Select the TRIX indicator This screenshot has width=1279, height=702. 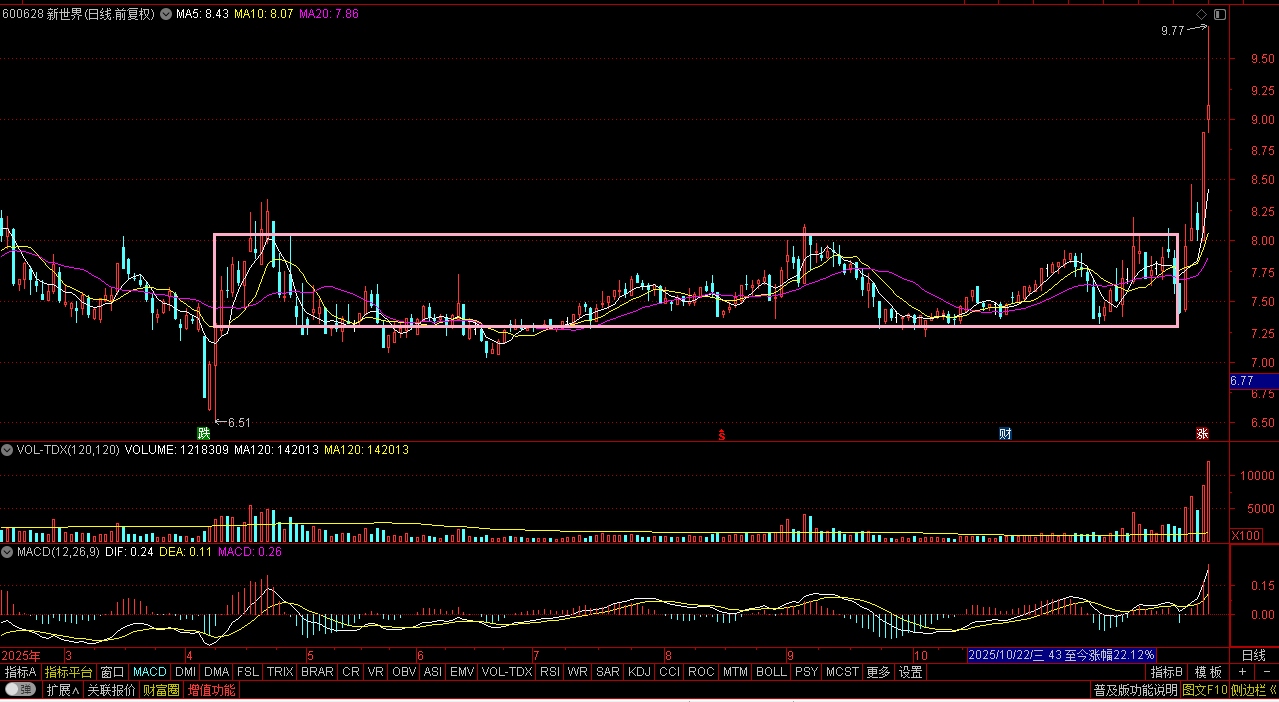pos(280,672)
